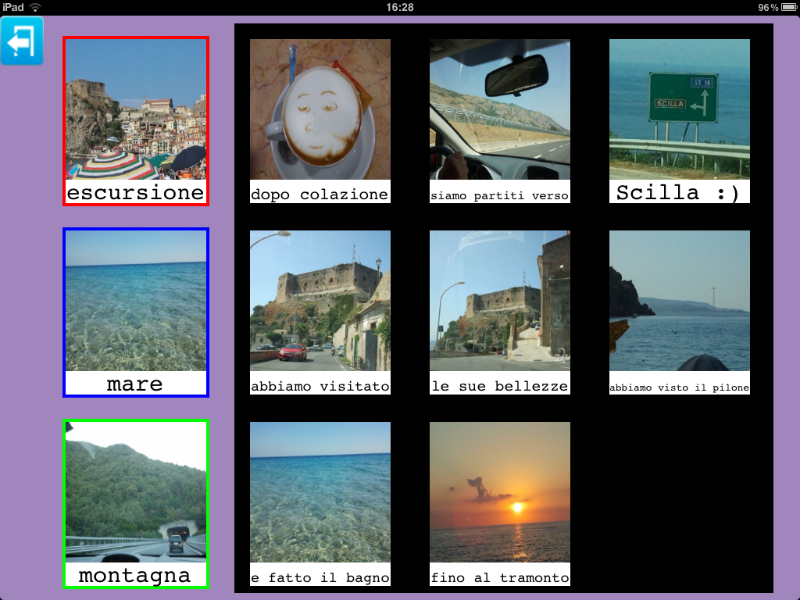Click the 'Scilla :)' caption label
This screenshot has height=600, width=800.
(680, 193)
